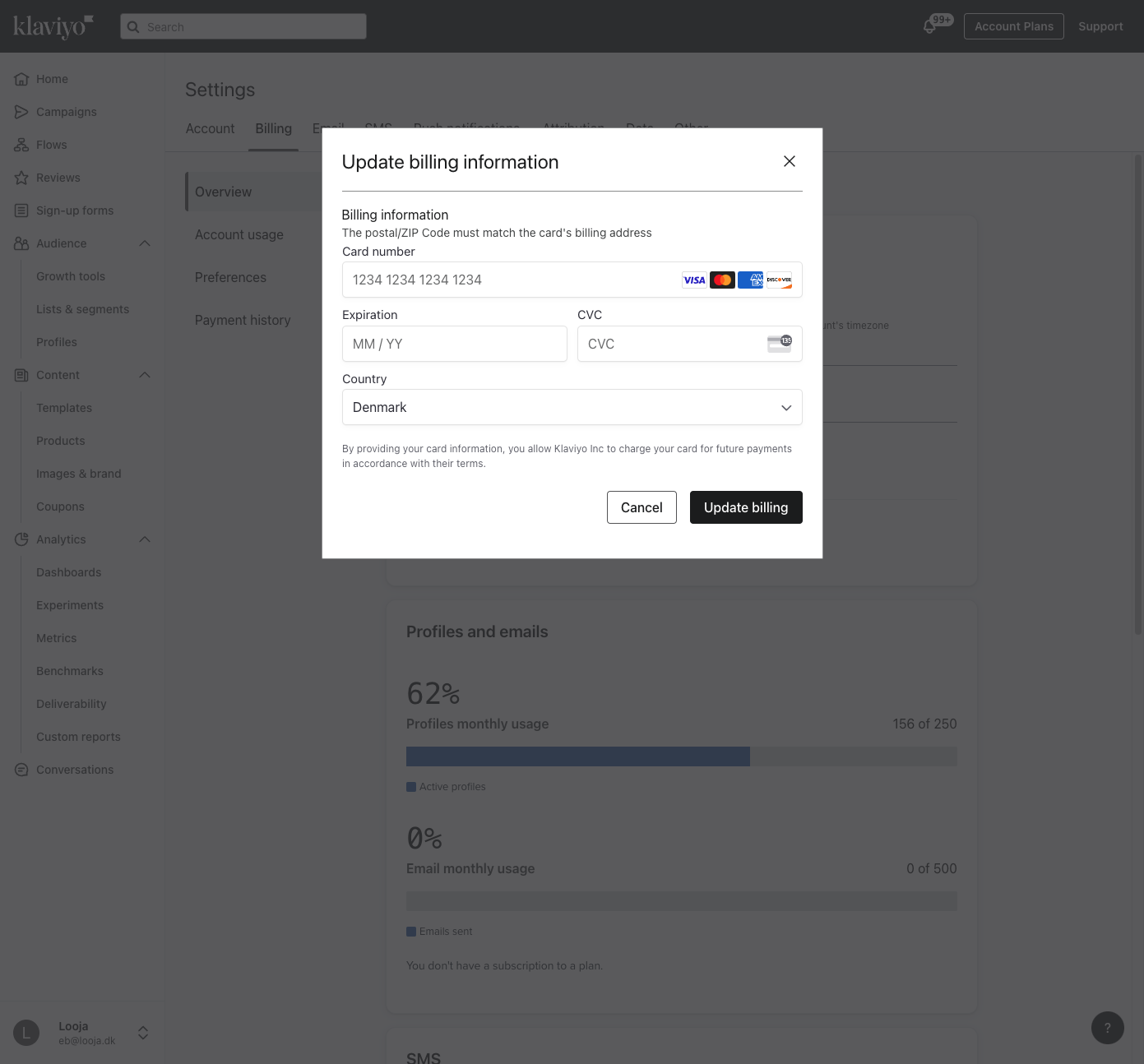Close the Update billing information dialog

pyautogui.click(x=790, y=161)
